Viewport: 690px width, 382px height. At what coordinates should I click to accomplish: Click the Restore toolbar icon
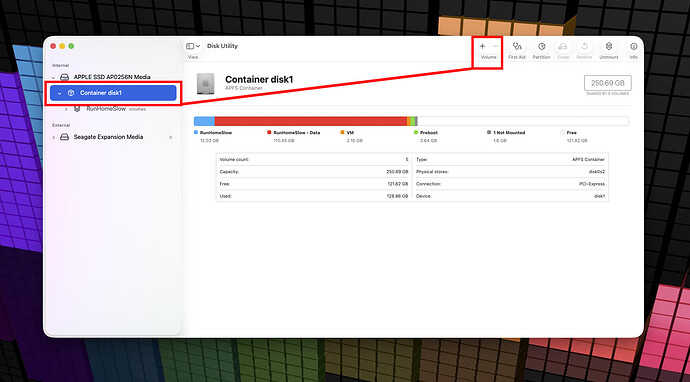click(584, 46)
